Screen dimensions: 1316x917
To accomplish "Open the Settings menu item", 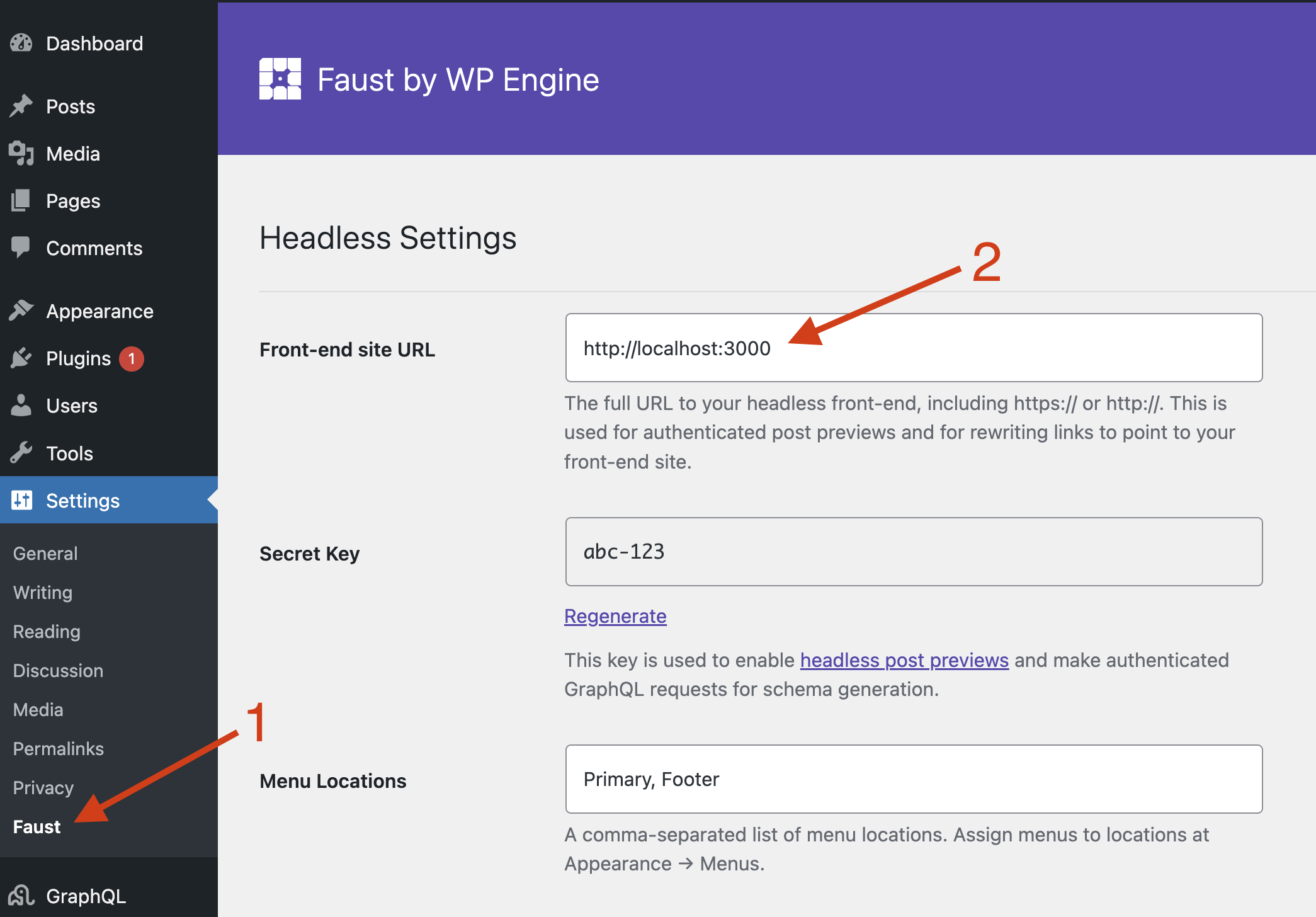I will coord(82,501).
